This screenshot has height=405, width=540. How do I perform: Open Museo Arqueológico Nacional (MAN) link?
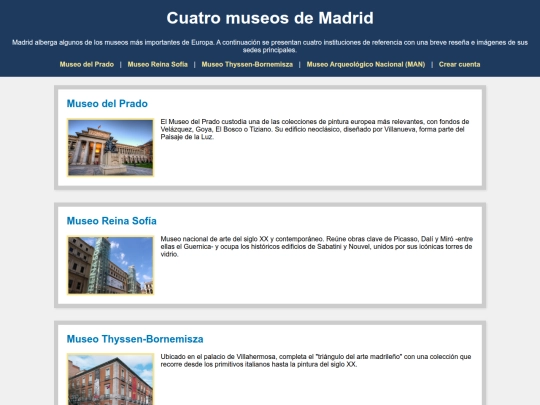pyautogui.click(x=366, y=64)
